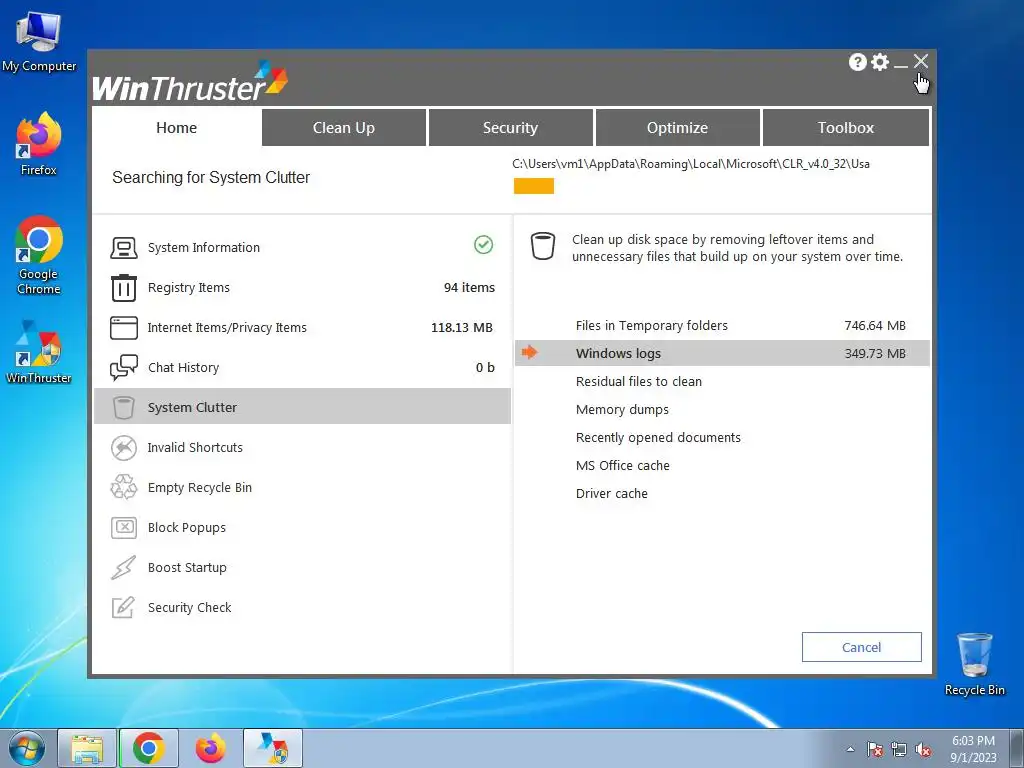Open My Computer desktop icon
Image resolution: width=1024 pixels, height=768 pixels.
click(39, 40)
